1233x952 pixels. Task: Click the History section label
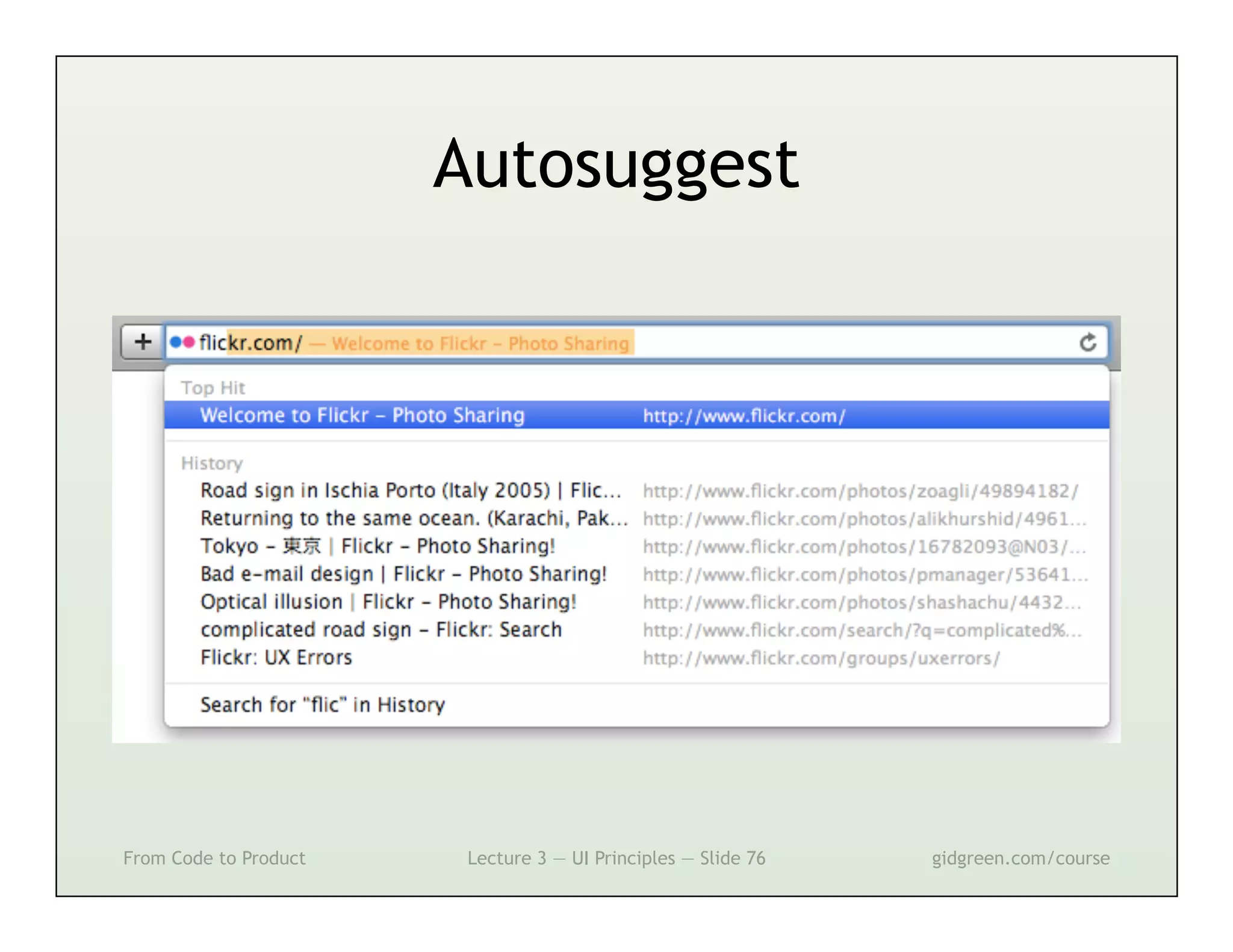(212, 463)
